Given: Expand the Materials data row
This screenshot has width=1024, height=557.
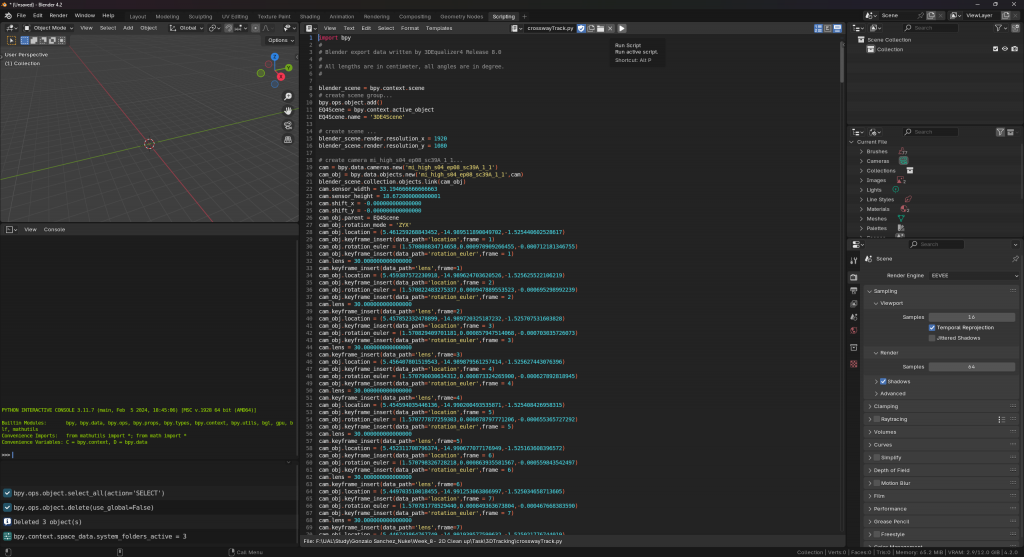Looking at the screenshot, I should tap(861, 209).
